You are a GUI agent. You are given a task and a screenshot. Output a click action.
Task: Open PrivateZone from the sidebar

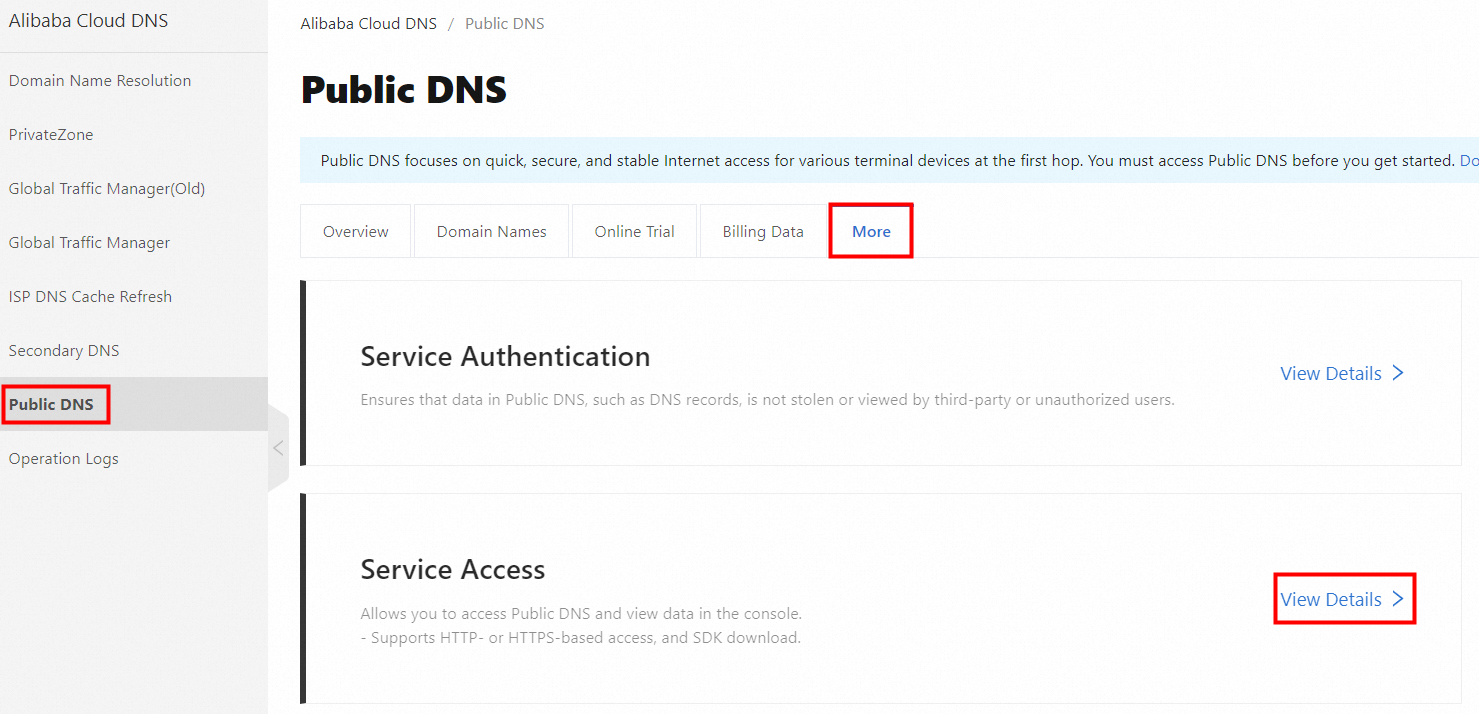pyautogui.click(x=50, y=134)
